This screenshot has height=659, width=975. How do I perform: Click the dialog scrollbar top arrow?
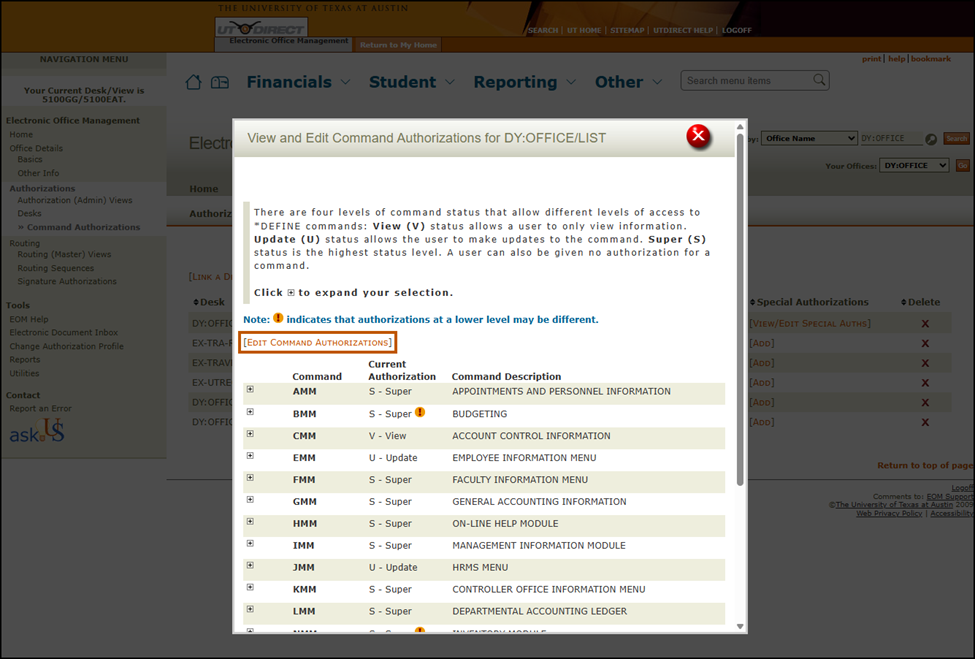pyautogui.click(x=740, y=127)
